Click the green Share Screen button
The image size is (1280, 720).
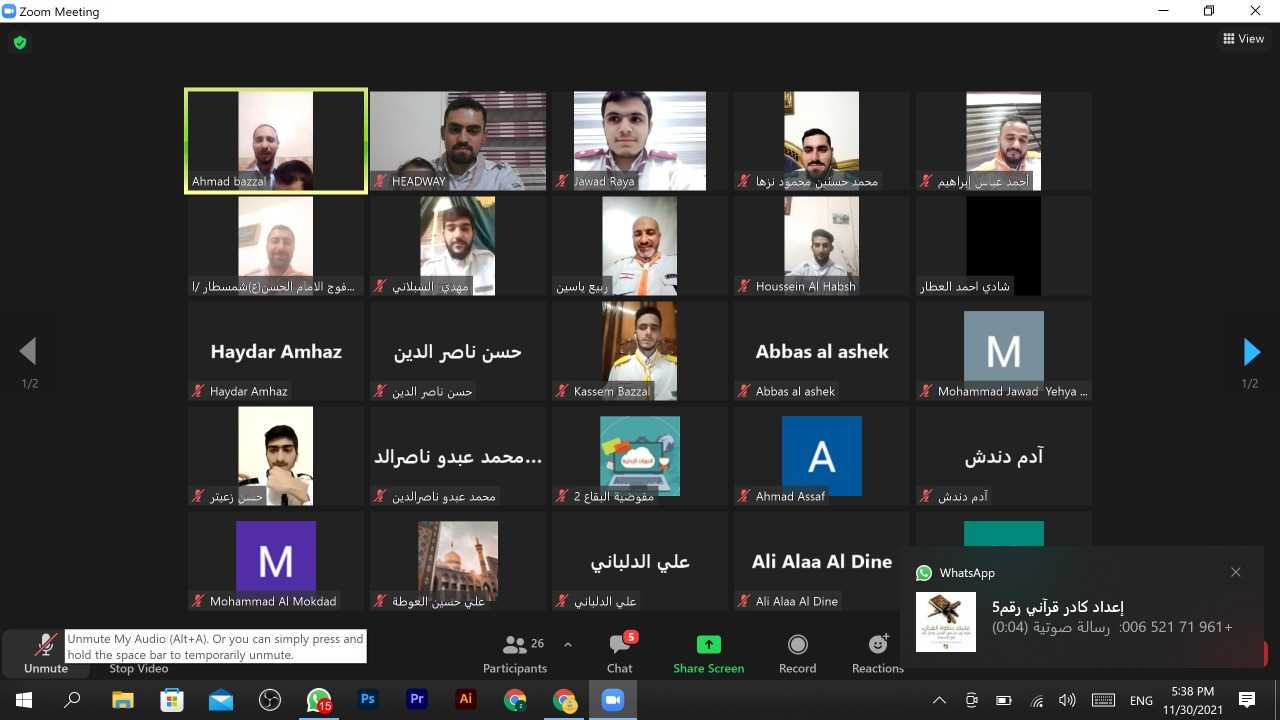(x=708, y=652)
